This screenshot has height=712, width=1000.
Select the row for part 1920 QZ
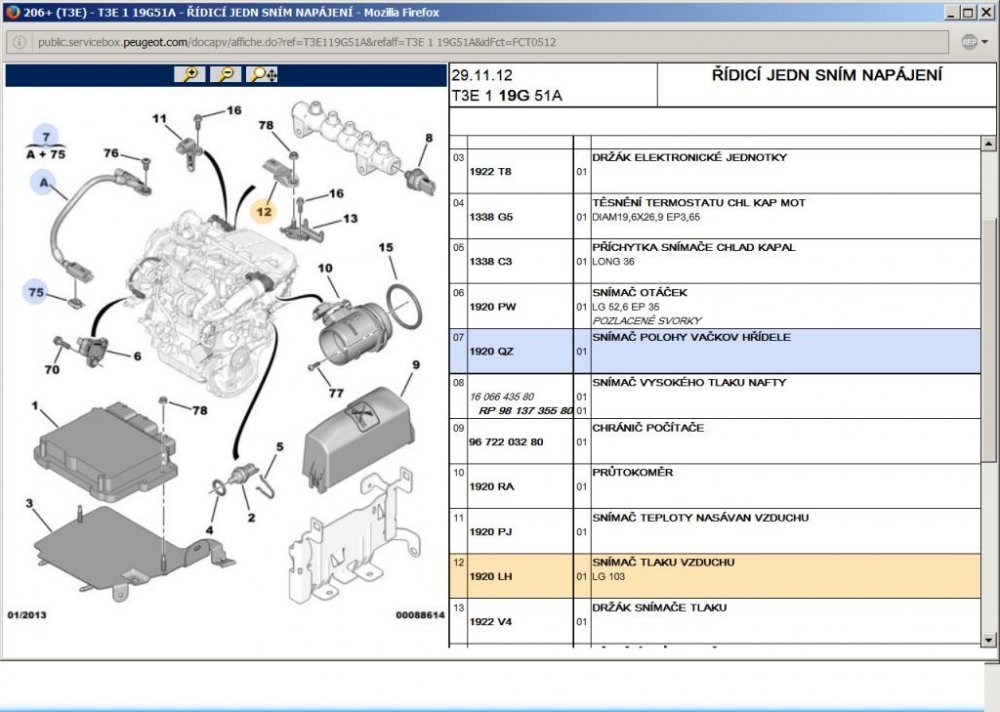(715, 351)
